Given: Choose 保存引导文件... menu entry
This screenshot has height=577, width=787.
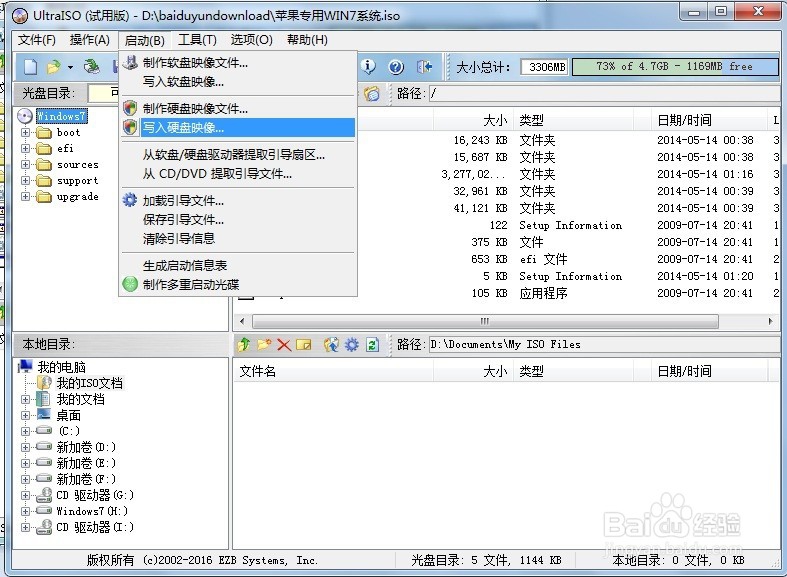Looking at the screenshot, I should 238,219.
